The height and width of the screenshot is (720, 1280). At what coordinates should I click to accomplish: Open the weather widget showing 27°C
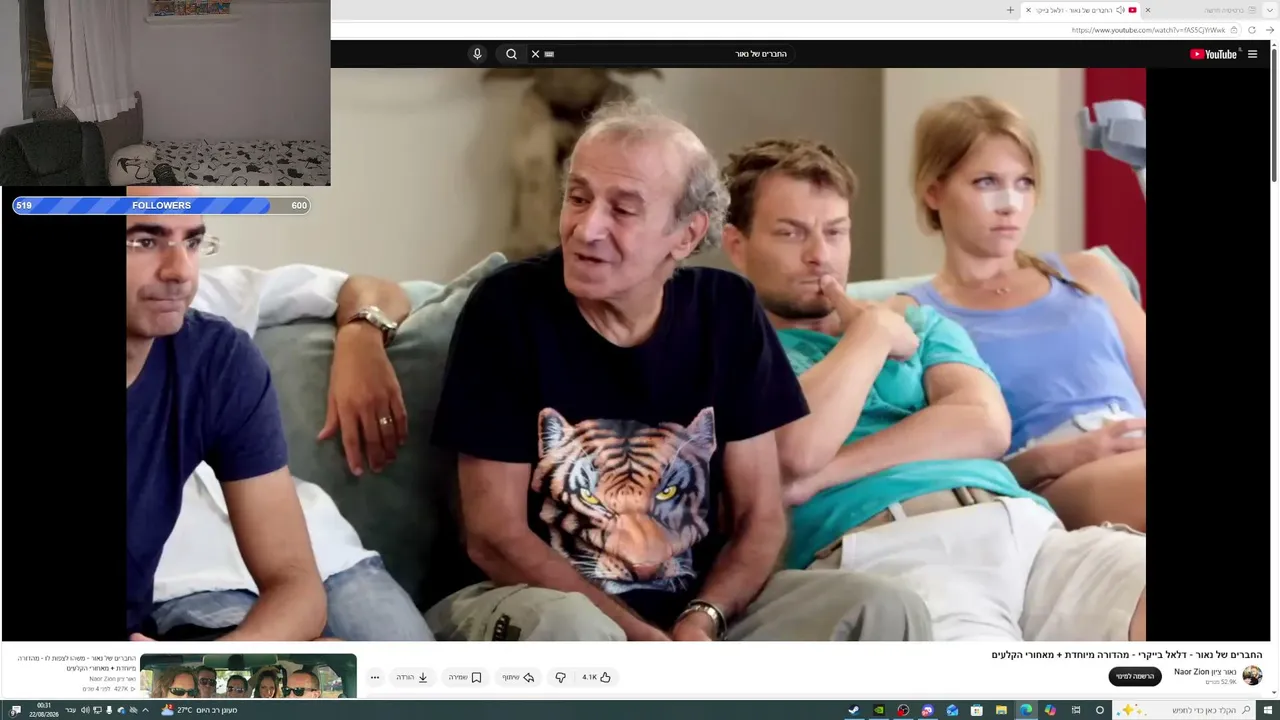tap(199, 710)
